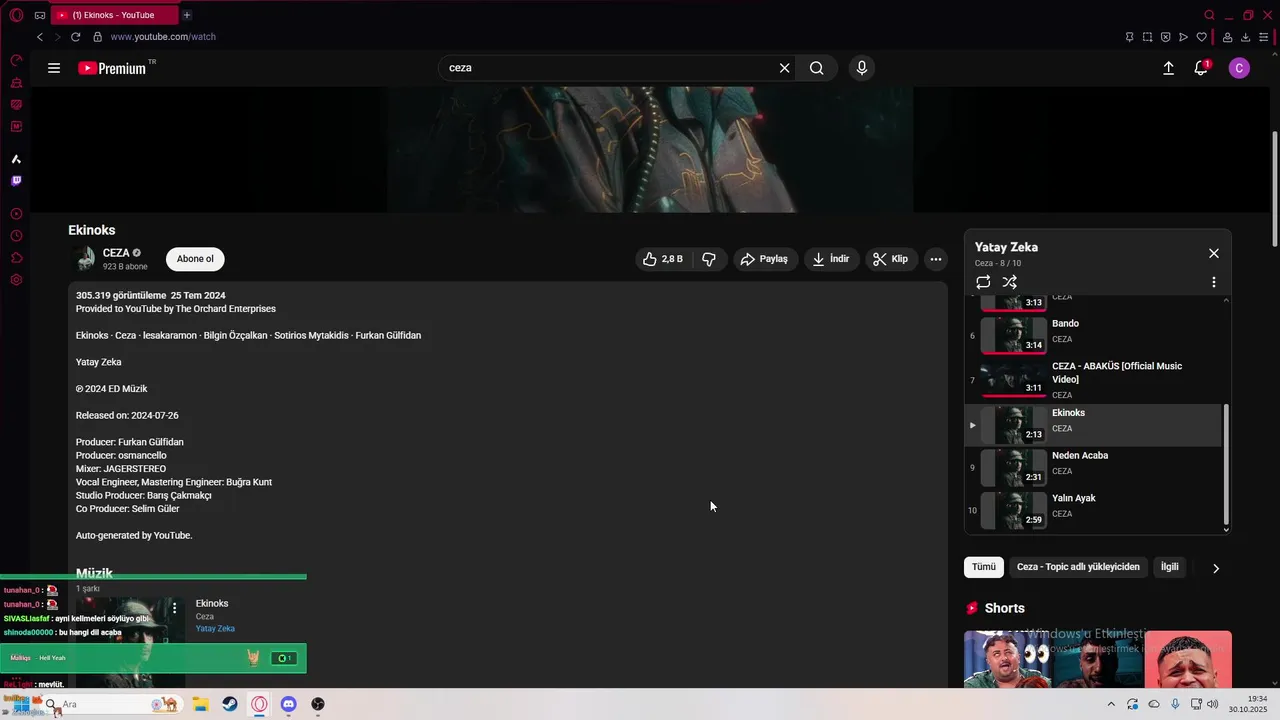Image resolution: width=1280 pixels, height=720 pixels.
Task: Open Yatay Zeka playlist options menu
Action: tap(1214, 282)
